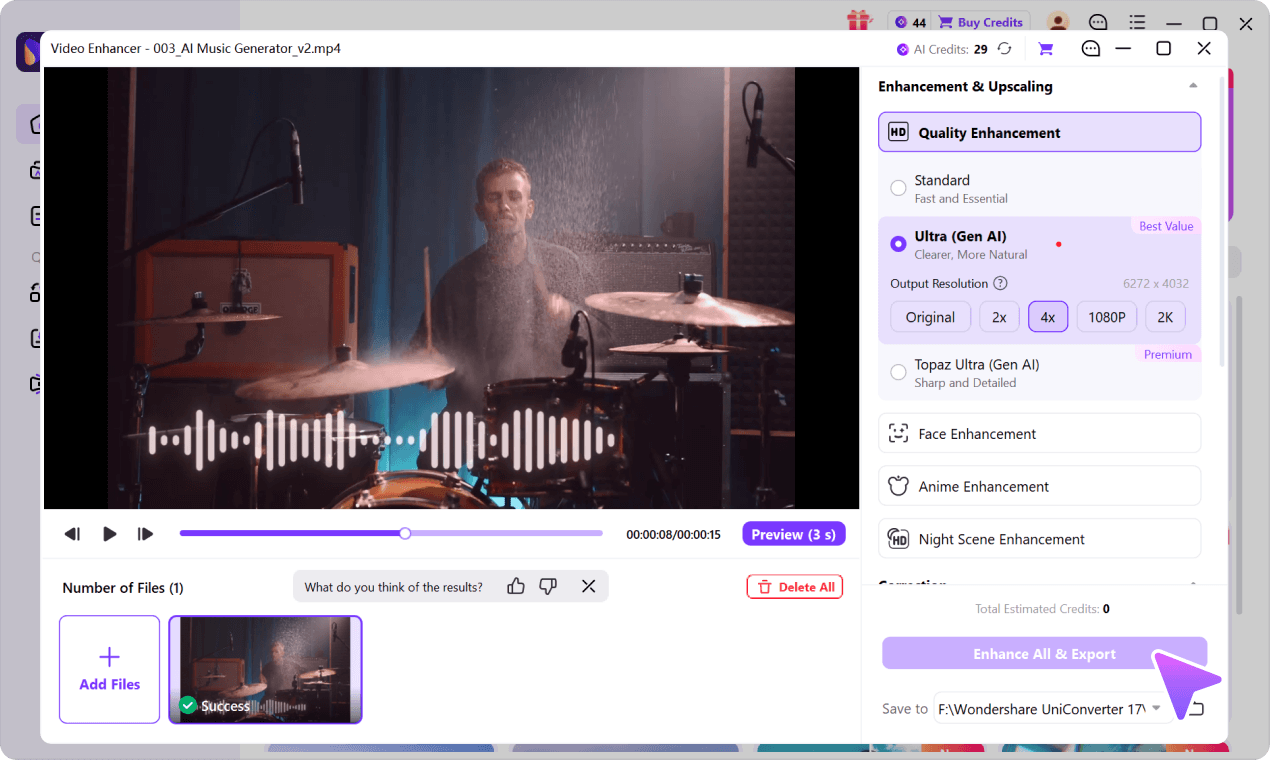Image resolution: width=1270 pixels, height=760 pixels.
Task: Select the Ultra (Gen AI) radio button
Action: point(898,244)
